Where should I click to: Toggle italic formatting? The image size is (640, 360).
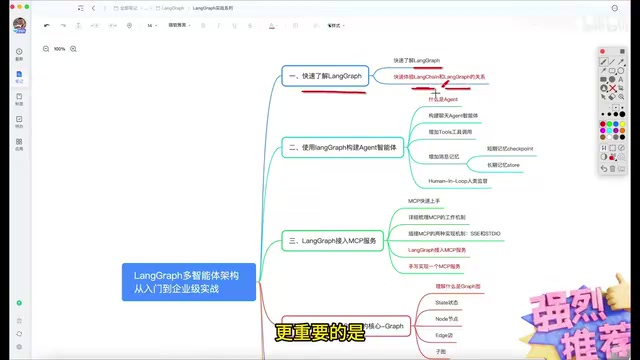coord(219,25)
